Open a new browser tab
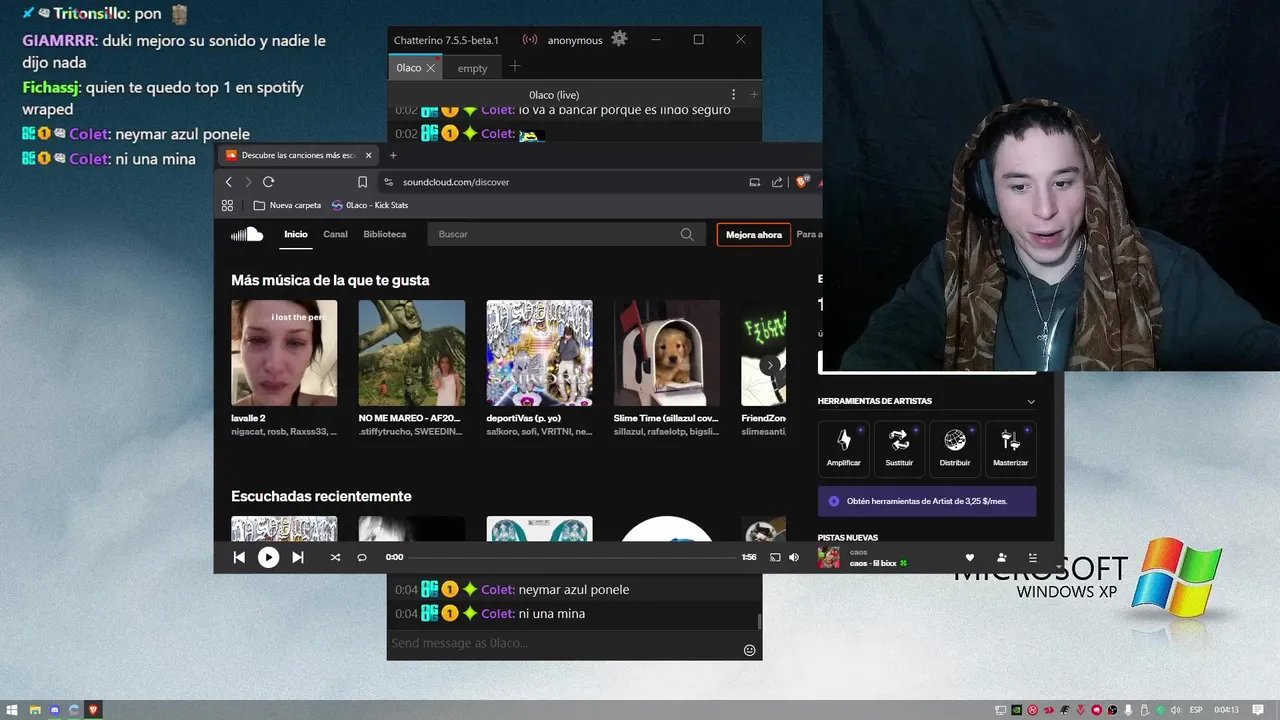The height and width of the screenshot is (720, 1280). [x=393, y=155]
